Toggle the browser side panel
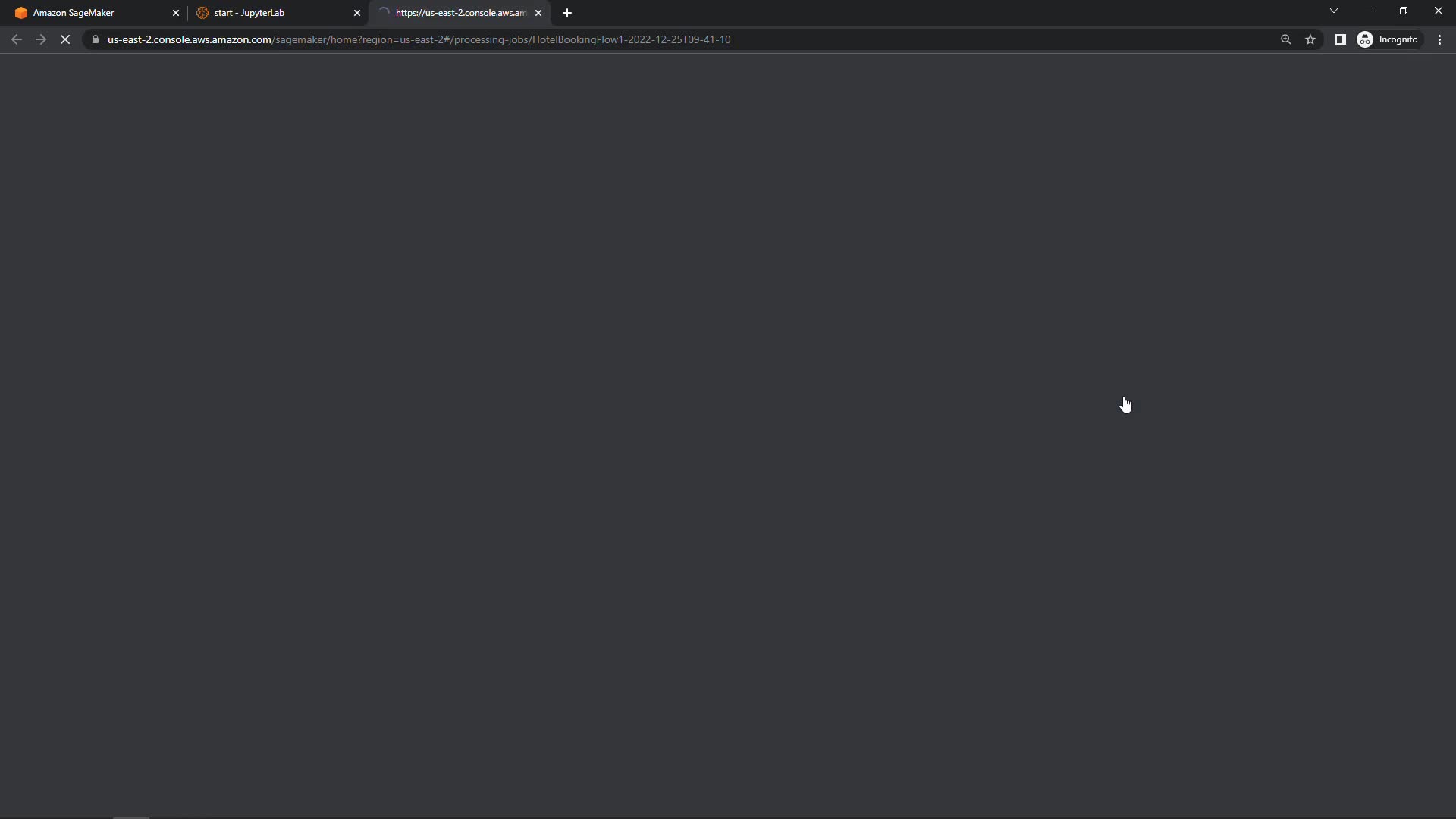The width and height of the screenshot is (1456, 819). [x=1340, y=39]
